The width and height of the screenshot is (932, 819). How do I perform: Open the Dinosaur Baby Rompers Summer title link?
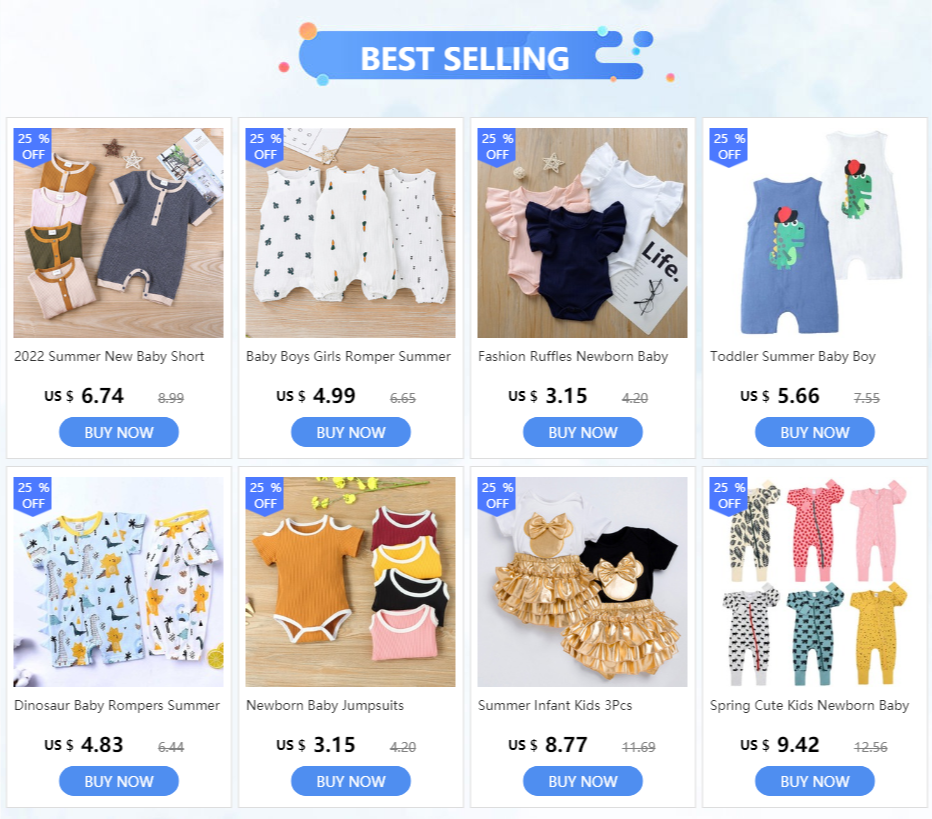point(117,705)
